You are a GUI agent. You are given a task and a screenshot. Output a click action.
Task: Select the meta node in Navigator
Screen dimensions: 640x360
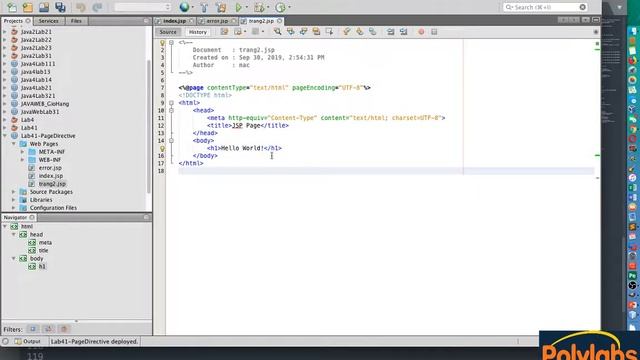[45, 242]
